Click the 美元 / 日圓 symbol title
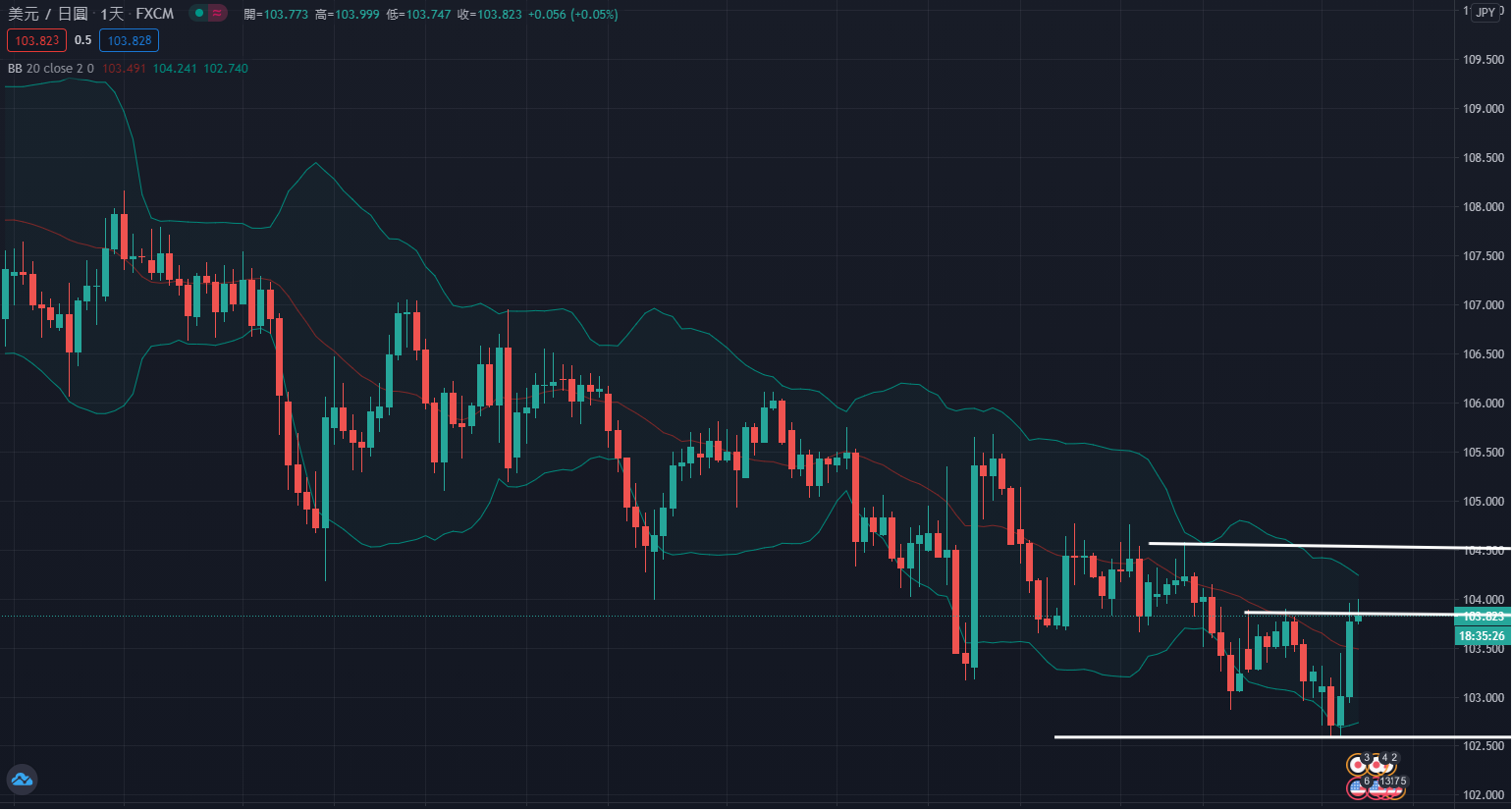This screenshot has width=1512, height=810. coord(48,14)
